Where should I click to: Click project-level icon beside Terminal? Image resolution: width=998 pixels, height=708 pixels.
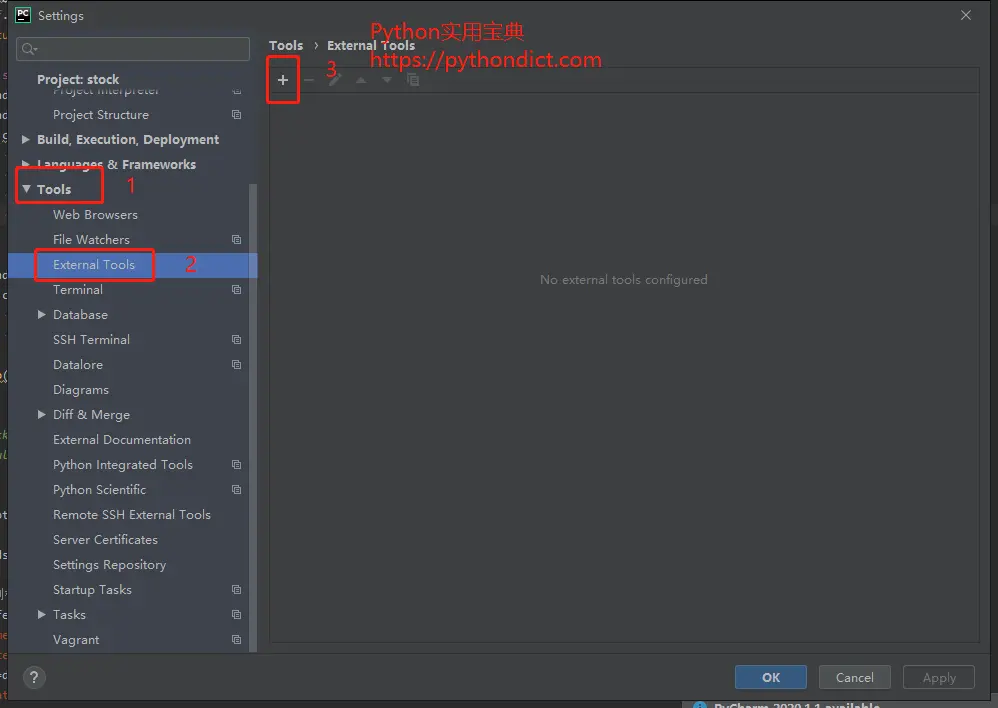tap(237, 290)
